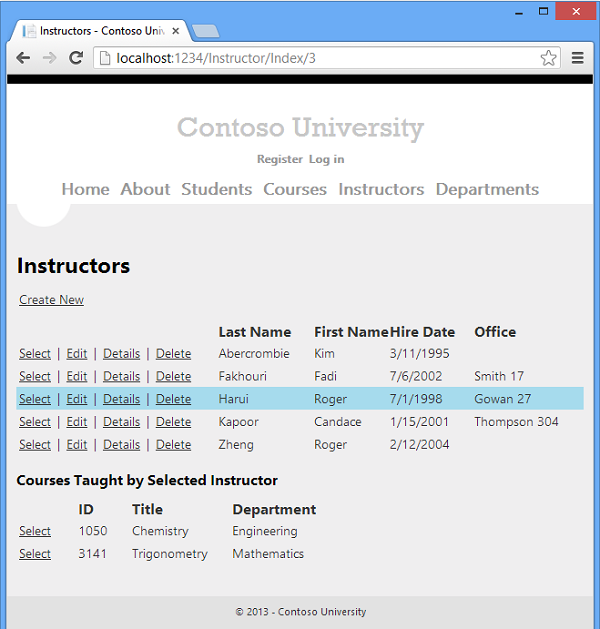Reload the page with refresh icon
The width and height of the screenshot is (600, 629).
tap(75, 58)
